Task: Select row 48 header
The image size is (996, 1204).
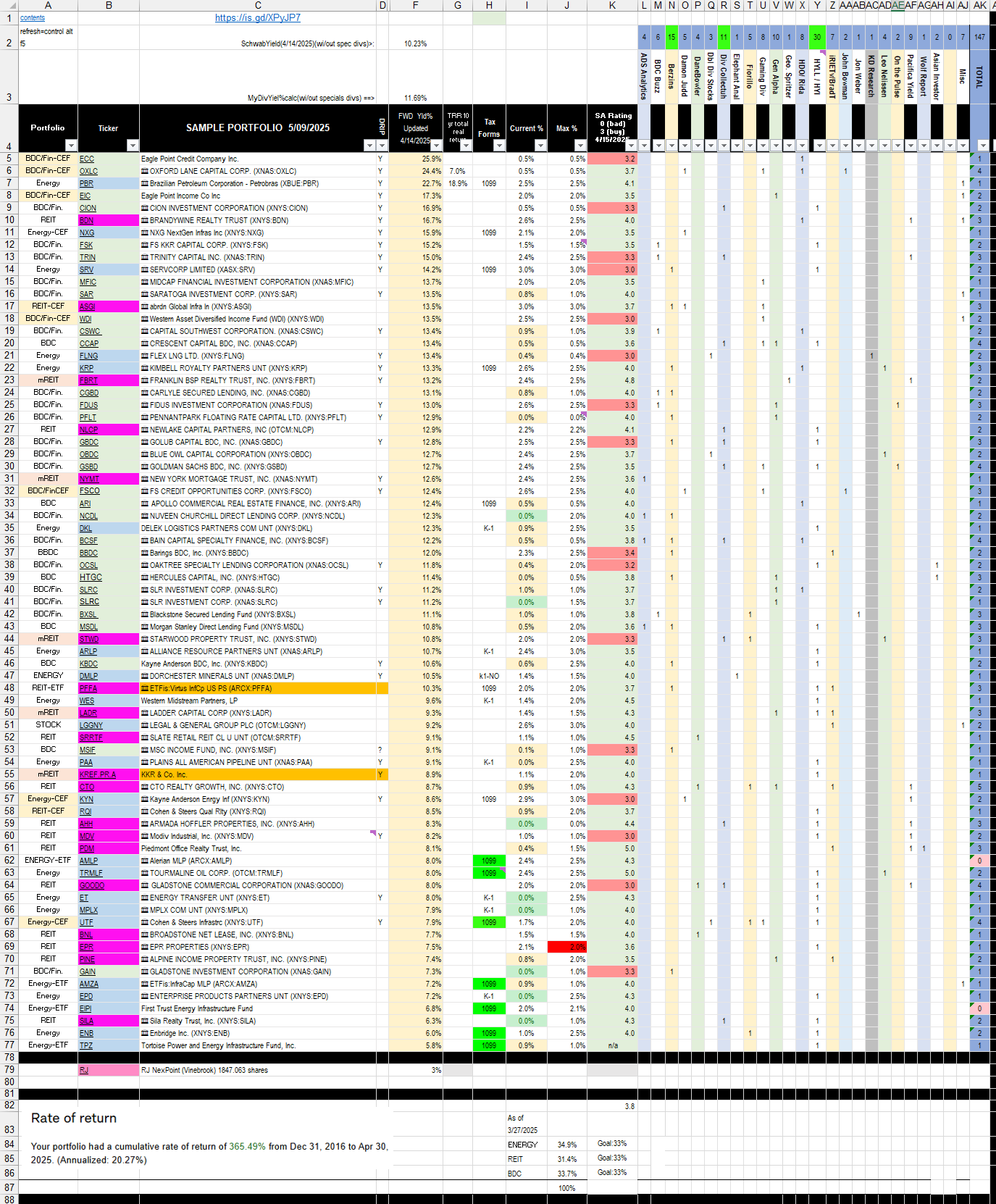Action: 9,688
